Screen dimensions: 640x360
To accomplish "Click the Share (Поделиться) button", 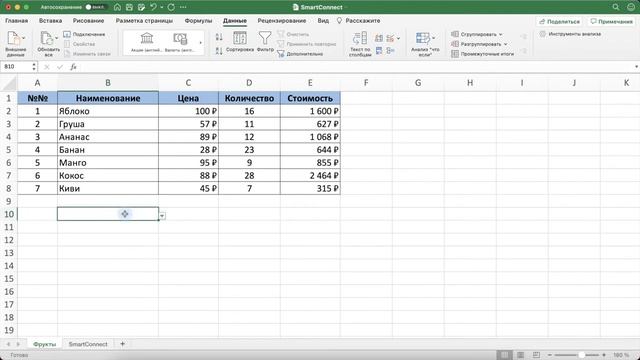I will point(559,21).
